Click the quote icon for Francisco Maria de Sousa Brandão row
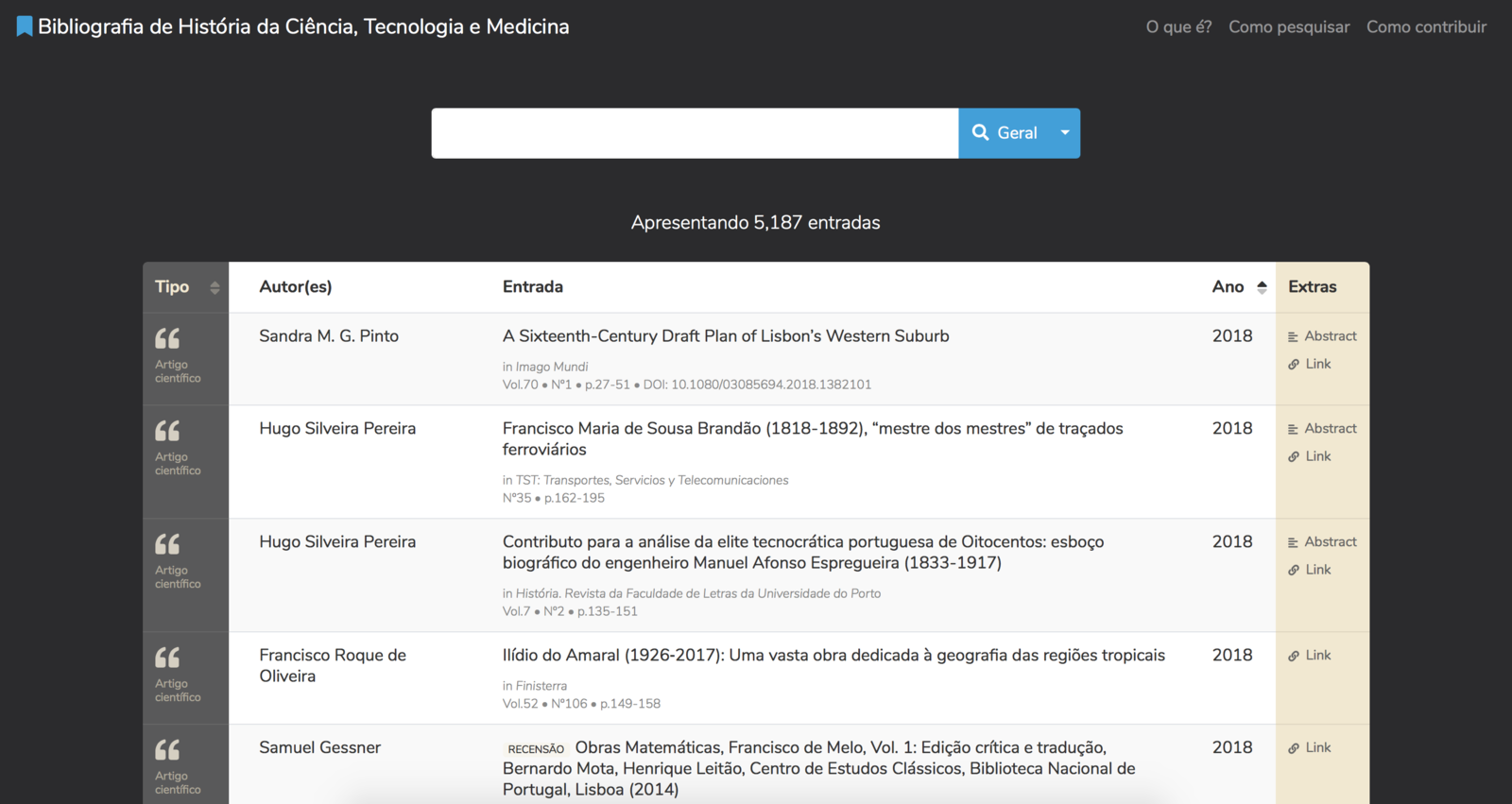1512x804 pixels. point(167,431)
